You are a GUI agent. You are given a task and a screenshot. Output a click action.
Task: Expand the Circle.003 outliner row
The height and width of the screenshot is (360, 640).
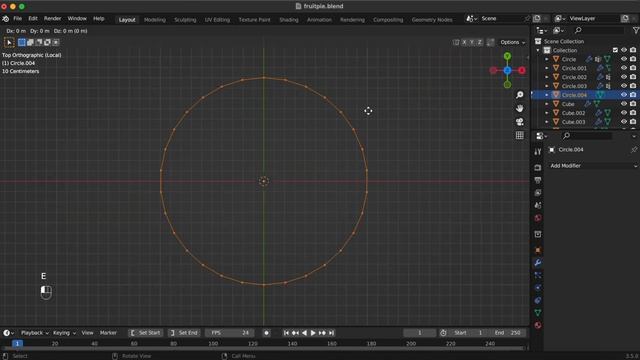coord(547,86)
